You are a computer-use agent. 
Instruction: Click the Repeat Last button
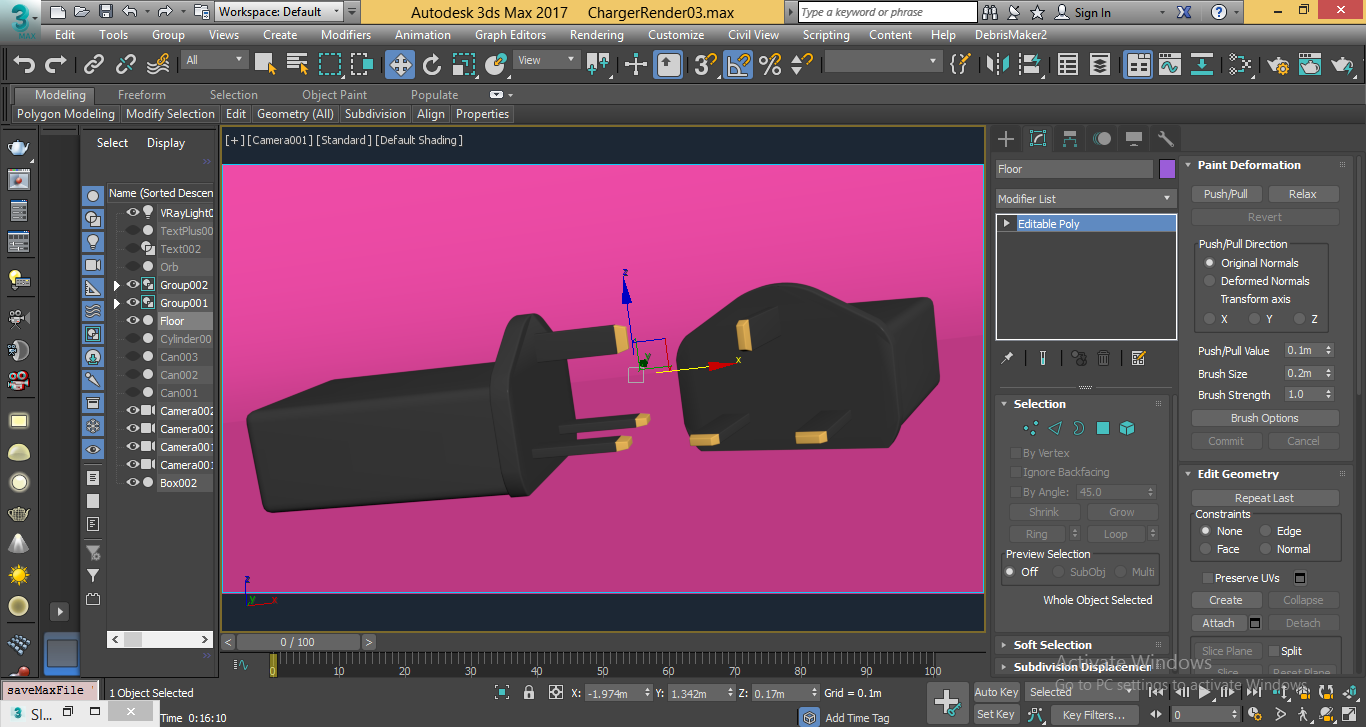click(x=1265, y=498)
